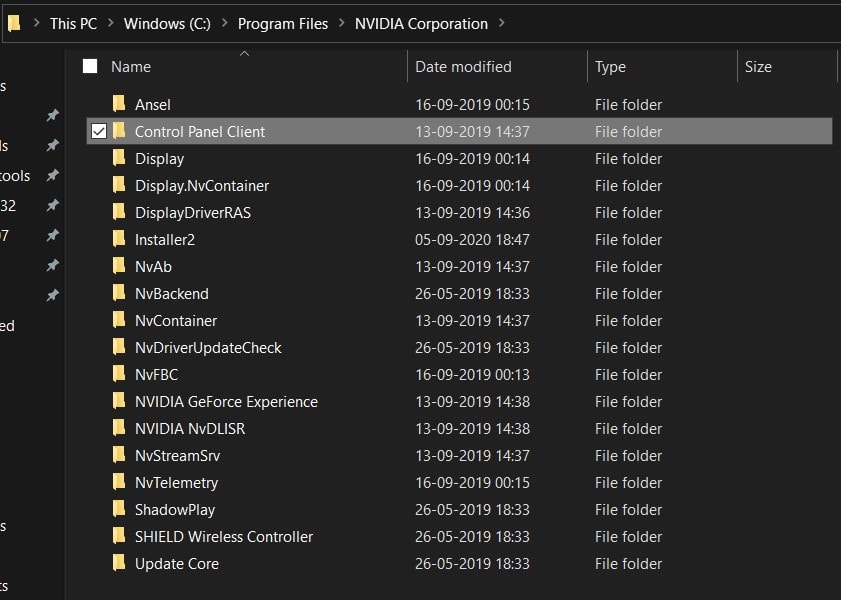The image size is (841, 600).
Task: Click the address bar folder icon
Action: click(14, 23)
